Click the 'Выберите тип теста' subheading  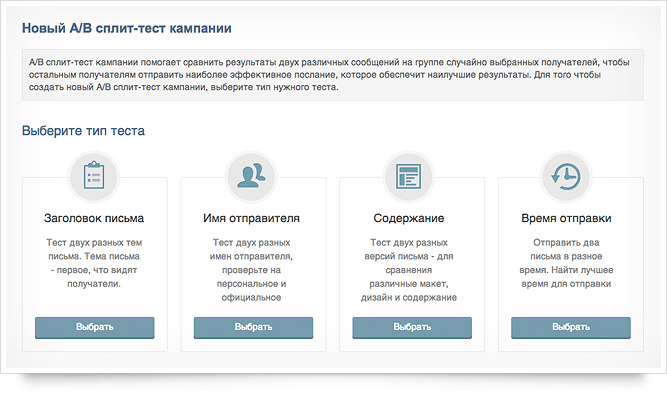[x=83, y=131]
